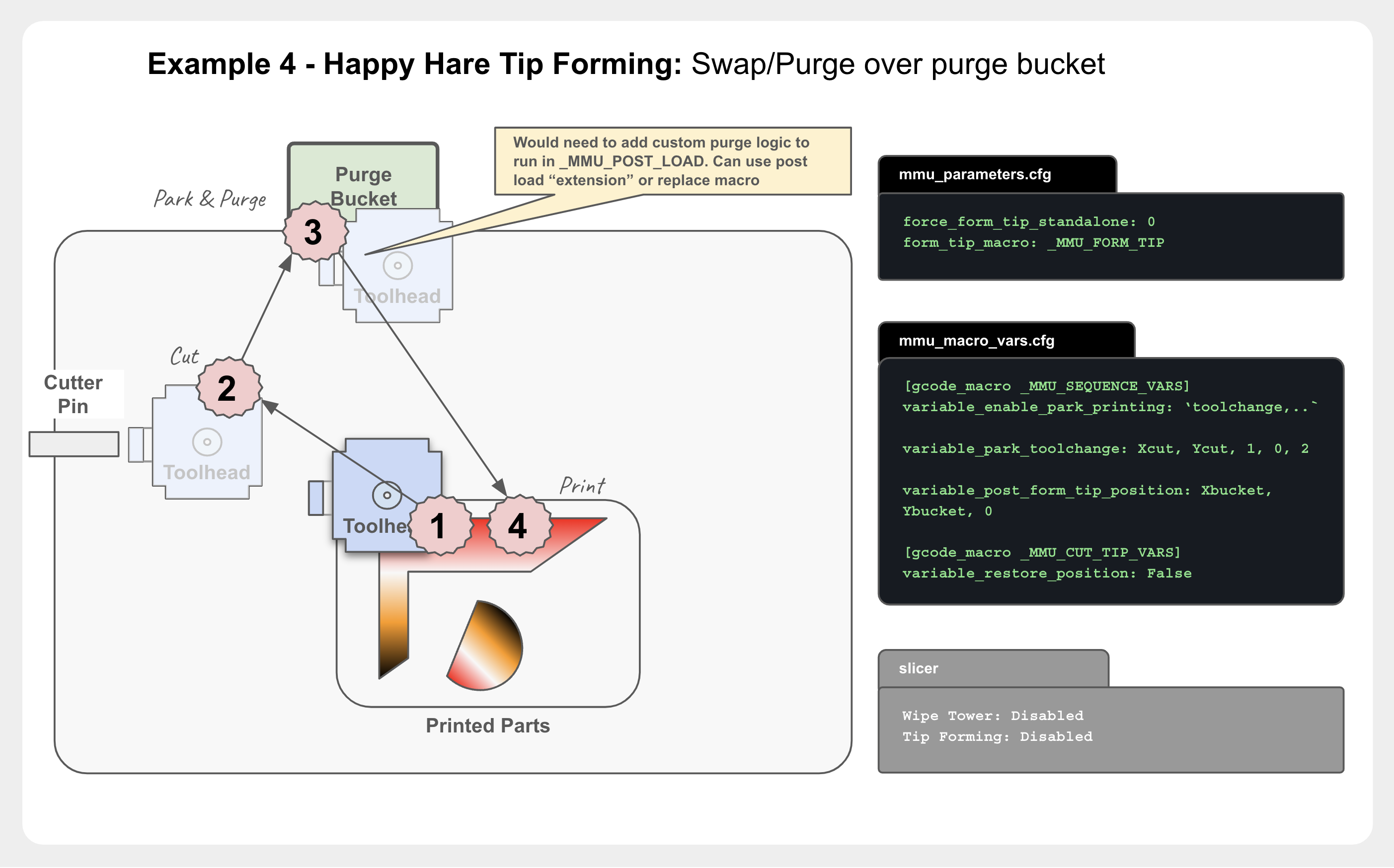The height and width of the screenshot is (868, 1394).
Task: Click the mmu_parameters.cfg tab header
Action: (997, 174)
